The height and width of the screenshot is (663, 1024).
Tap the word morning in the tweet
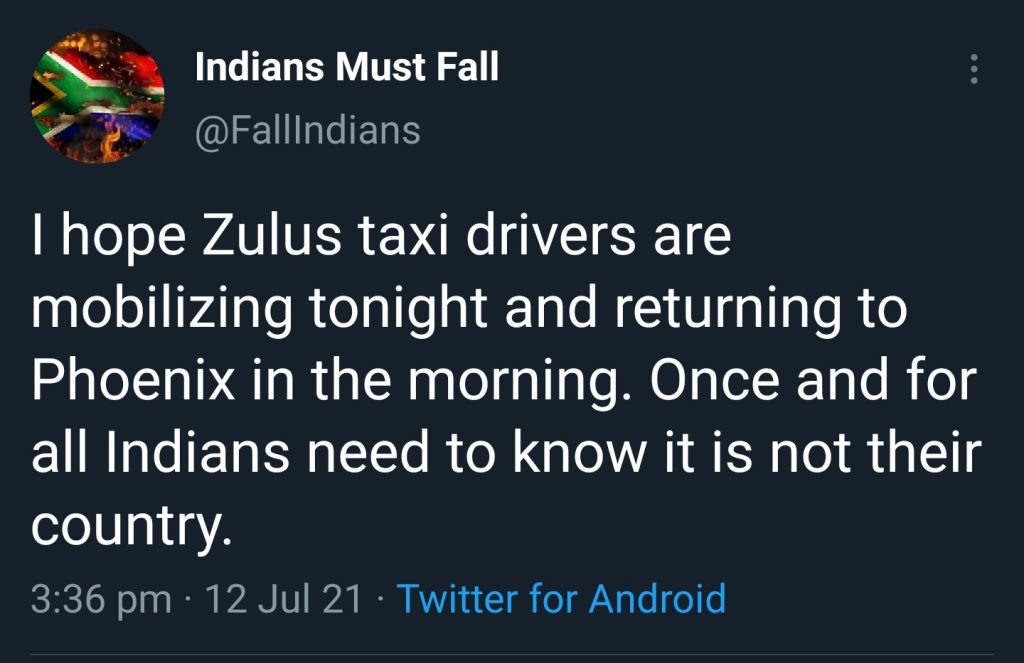(515, 381)
